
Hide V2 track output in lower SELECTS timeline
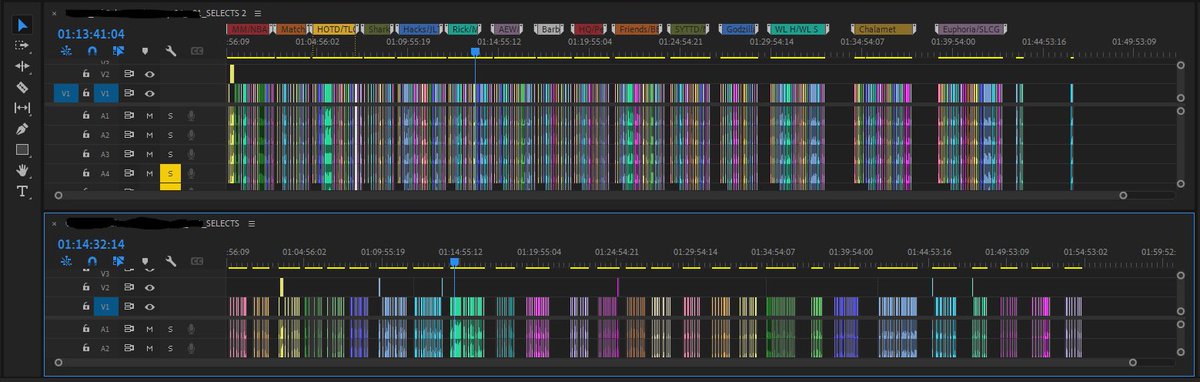click(x=150, y=287)
